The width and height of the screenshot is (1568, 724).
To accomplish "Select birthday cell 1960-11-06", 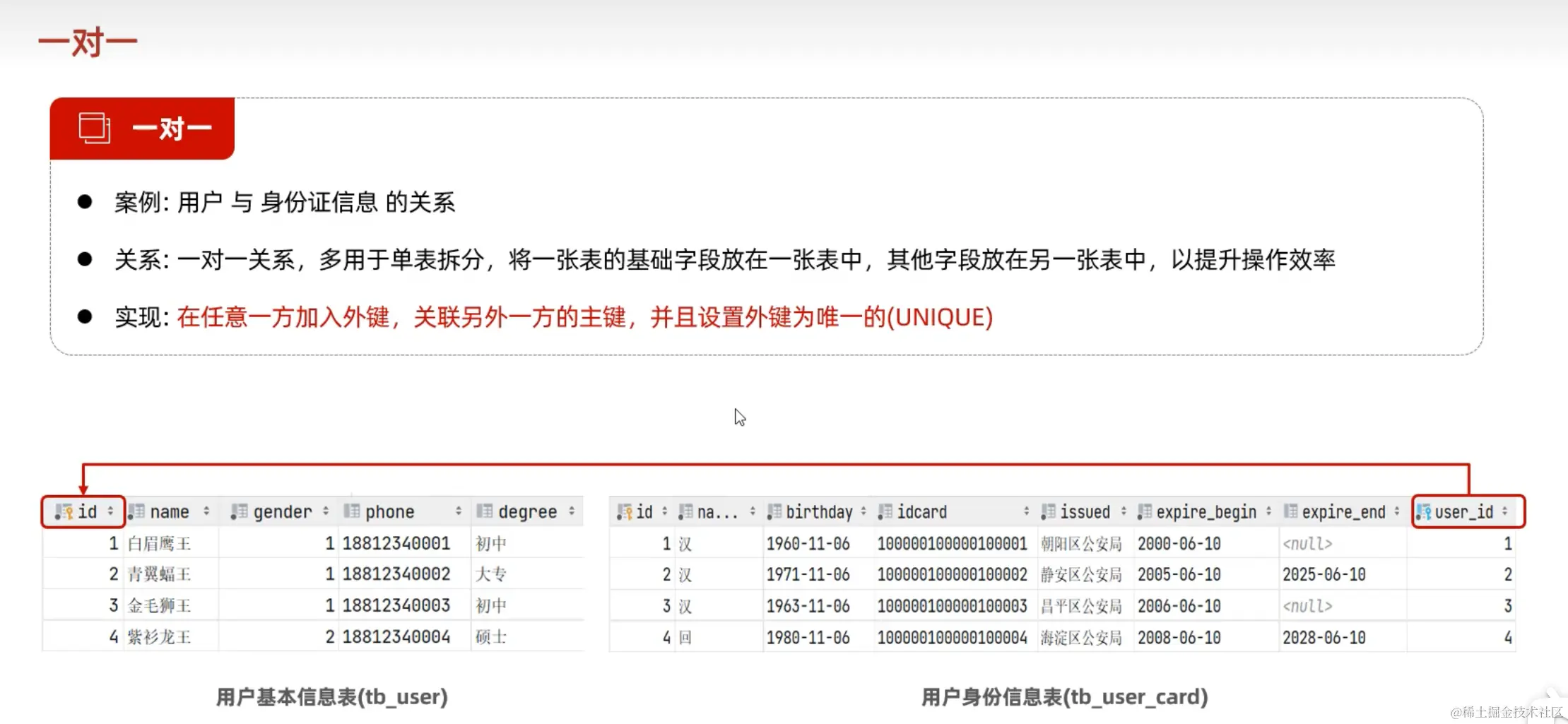I will [x=808, y=543].
